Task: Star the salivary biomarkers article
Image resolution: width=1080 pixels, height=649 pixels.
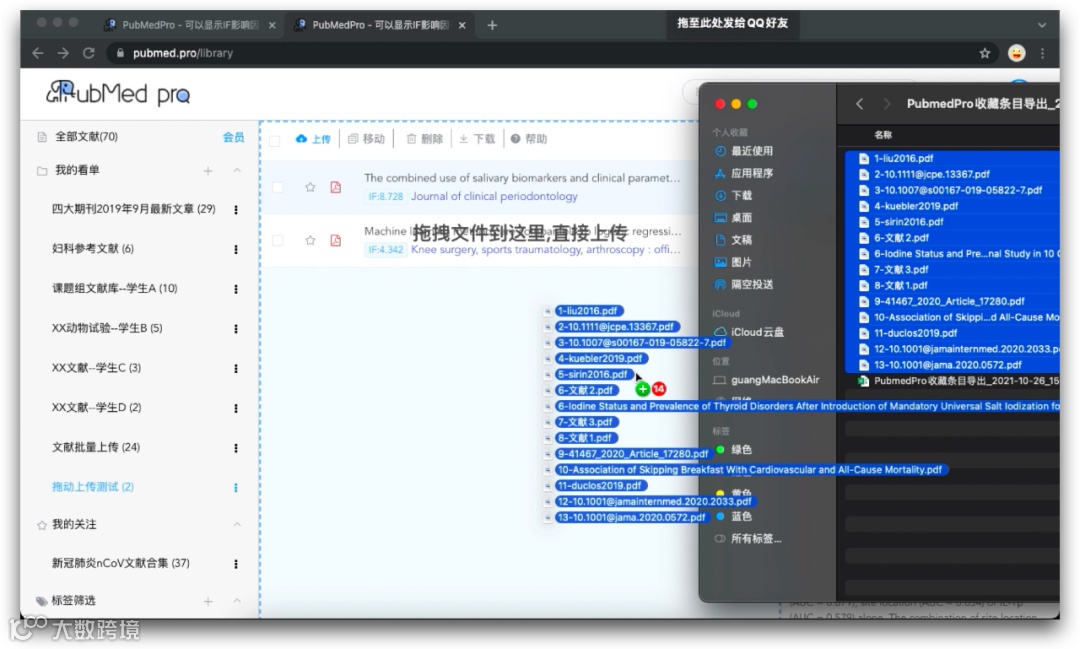Action: (x=310, y=187)
